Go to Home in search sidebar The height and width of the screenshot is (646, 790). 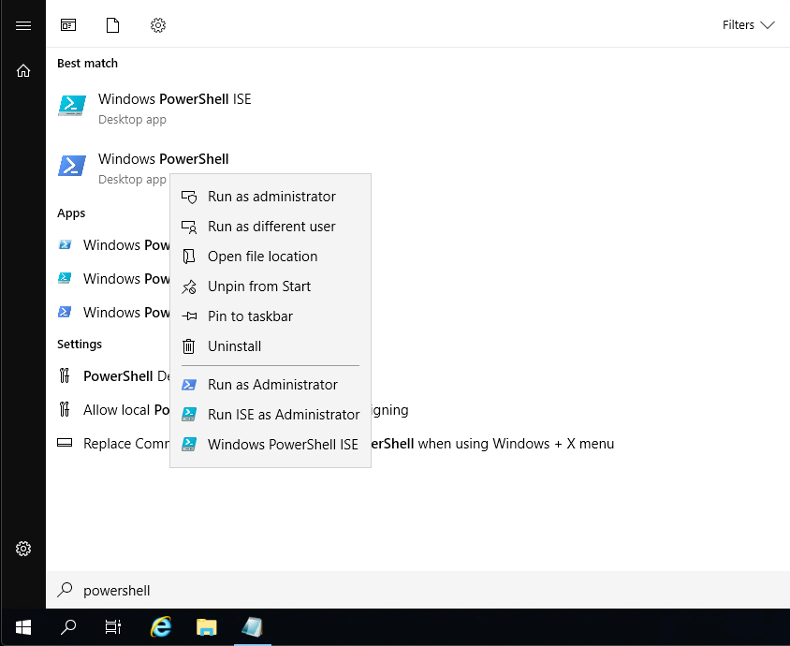pyautogui.click(x=23, y=71)
